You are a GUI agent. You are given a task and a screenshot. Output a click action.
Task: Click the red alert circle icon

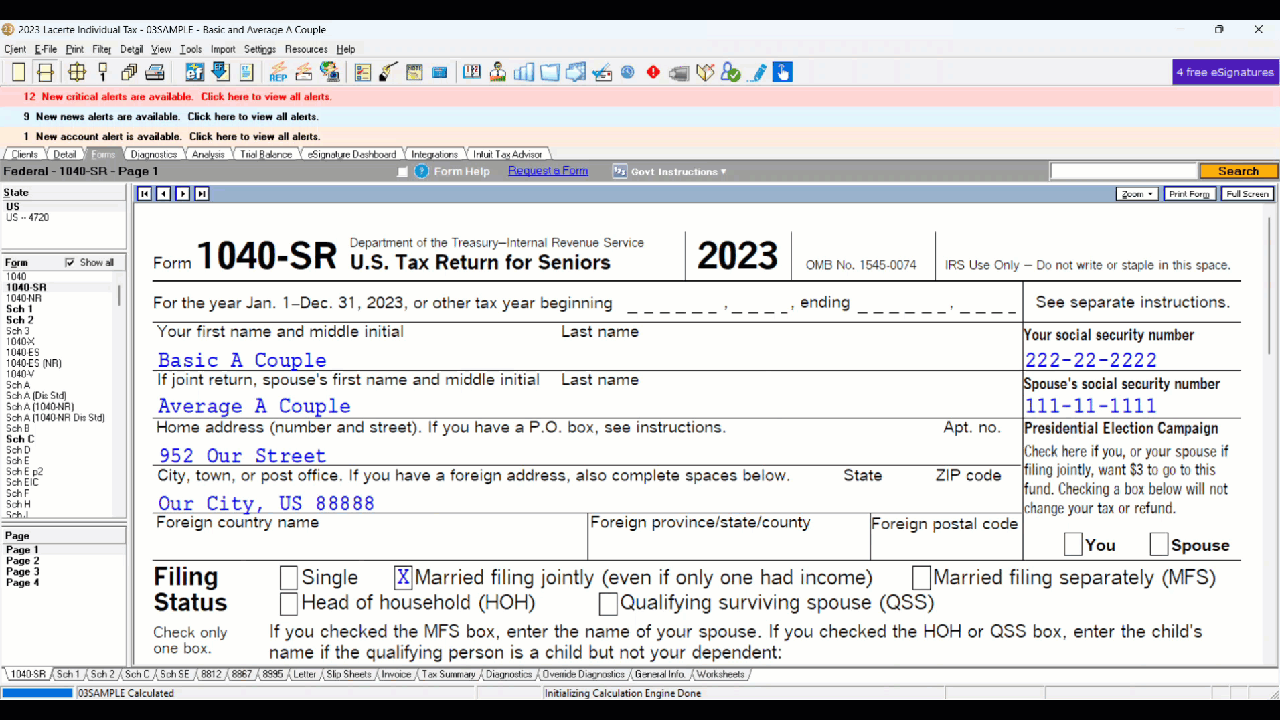pyautogui.click(x=653, y=72)
